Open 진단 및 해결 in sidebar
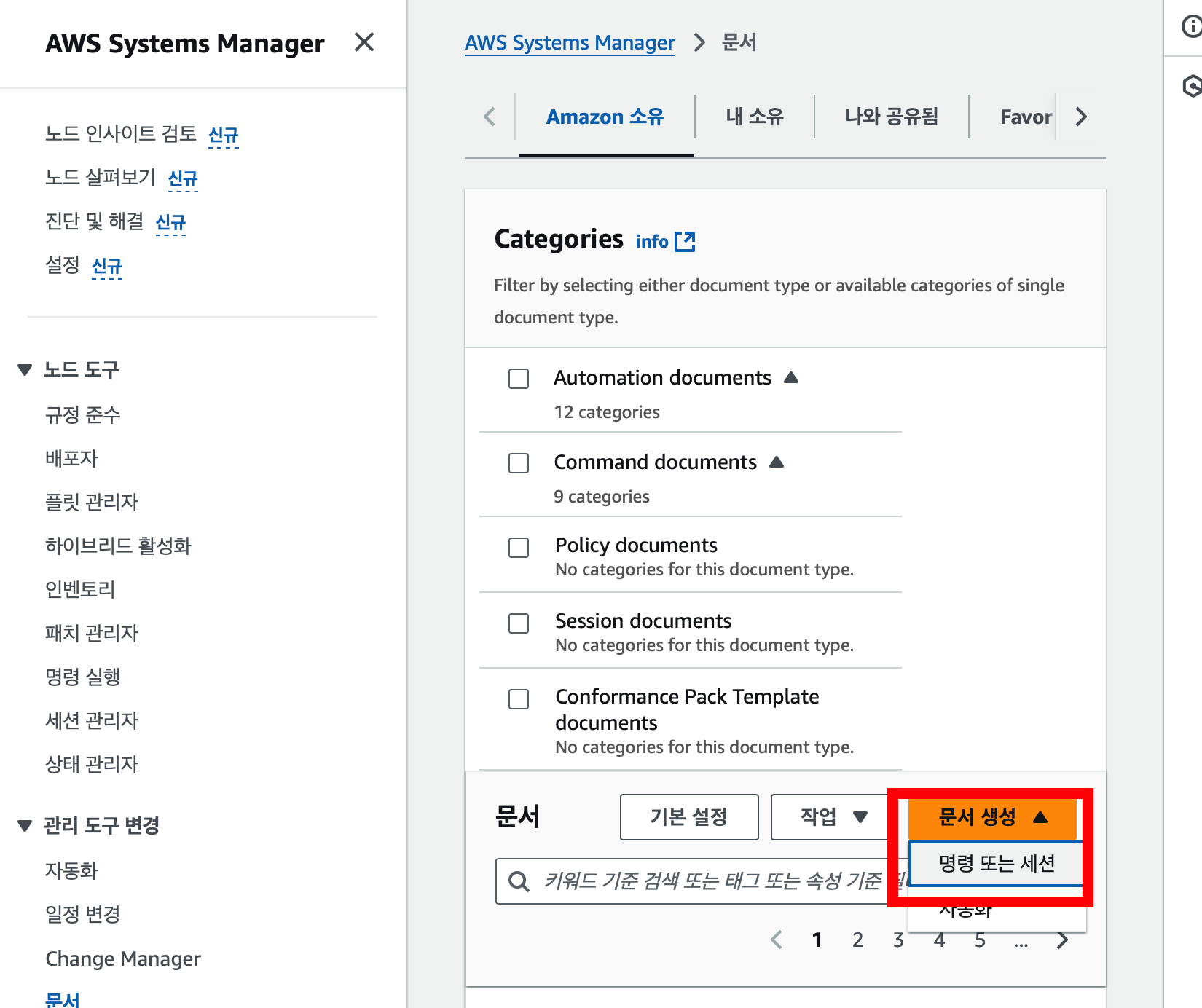This screenshot has height=1008, width=1202. (95, 221)
